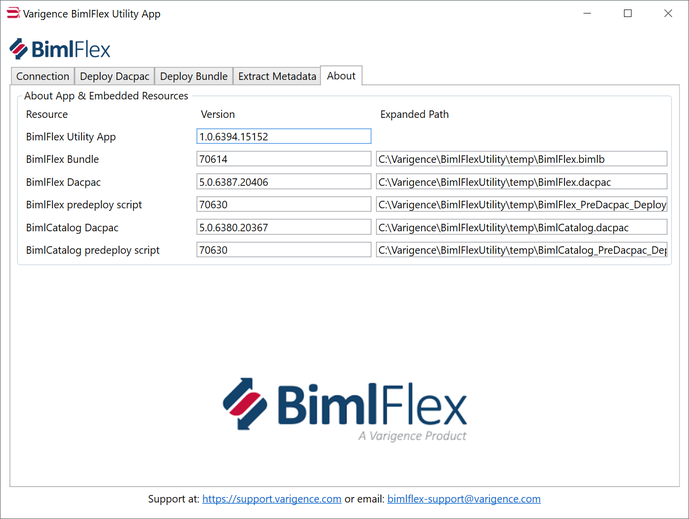
Task: Click the BimlFlex.bimlb expanded path field
Action: pyautogui.click(x=522, y=159)
